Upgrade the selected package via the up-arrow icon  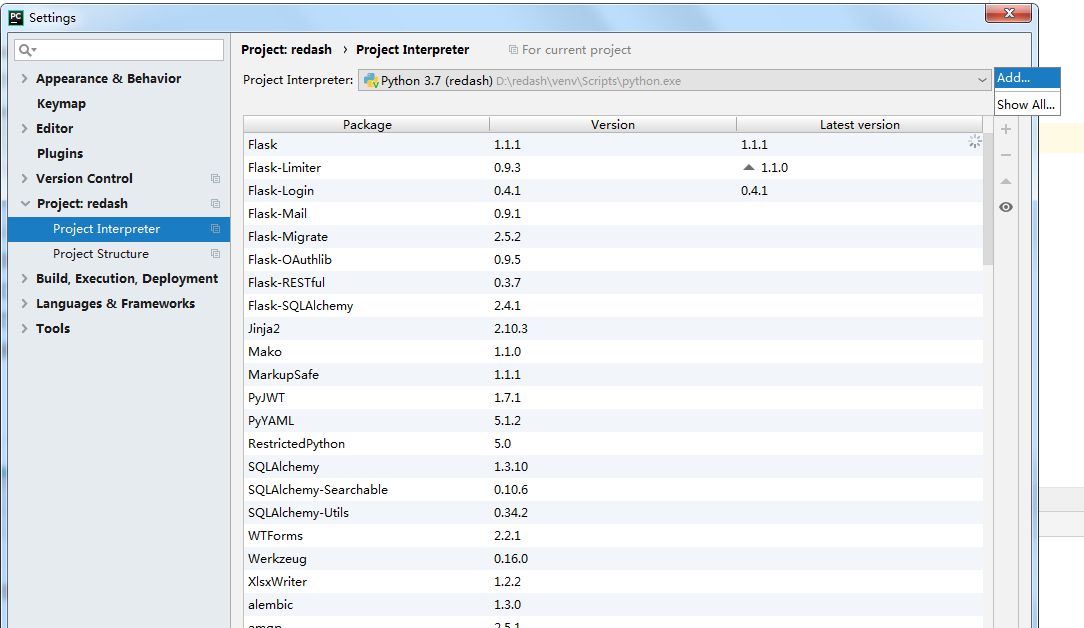1006,180
